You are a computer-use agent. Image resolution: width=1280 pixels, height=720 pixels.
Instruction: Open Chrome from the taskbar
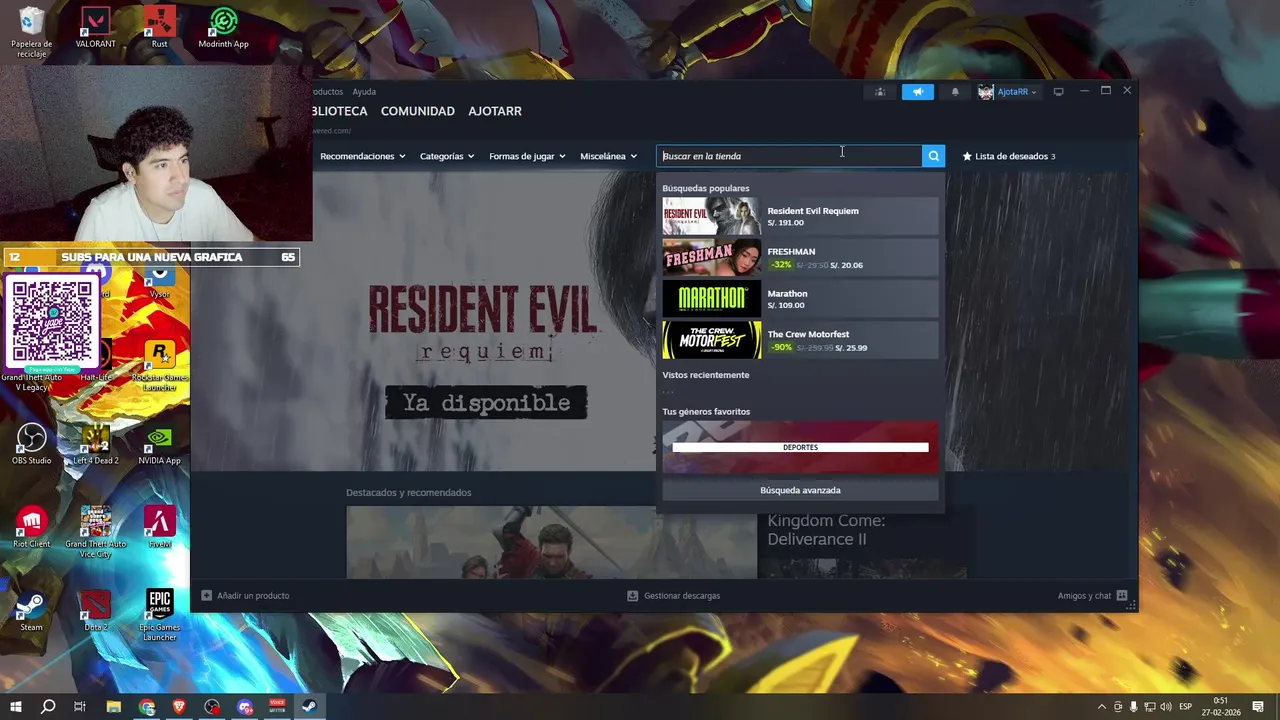(147, 707)
